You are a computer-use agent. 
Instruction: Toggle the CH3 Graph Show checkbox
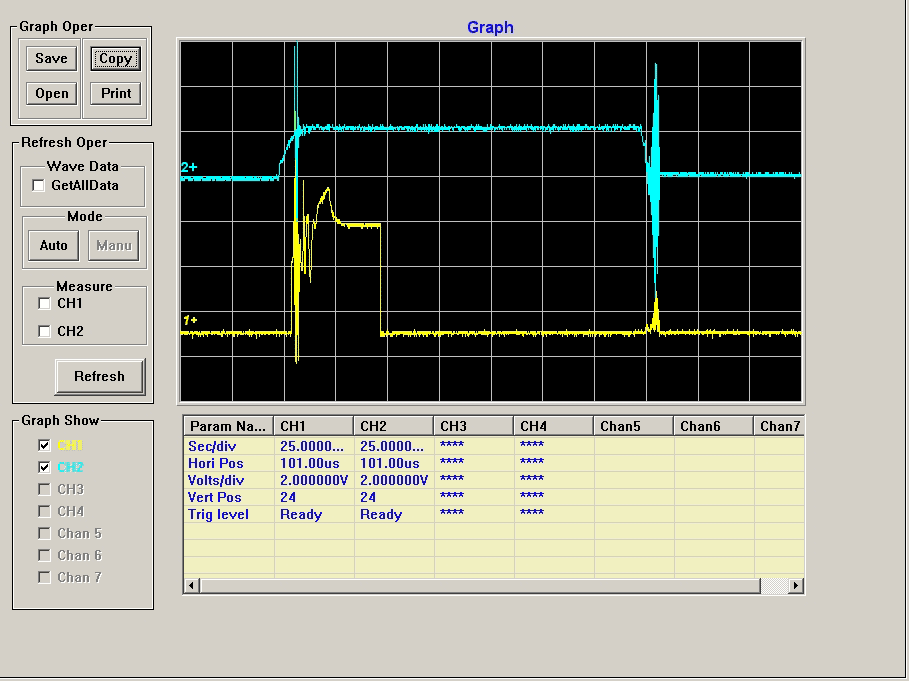44,489
